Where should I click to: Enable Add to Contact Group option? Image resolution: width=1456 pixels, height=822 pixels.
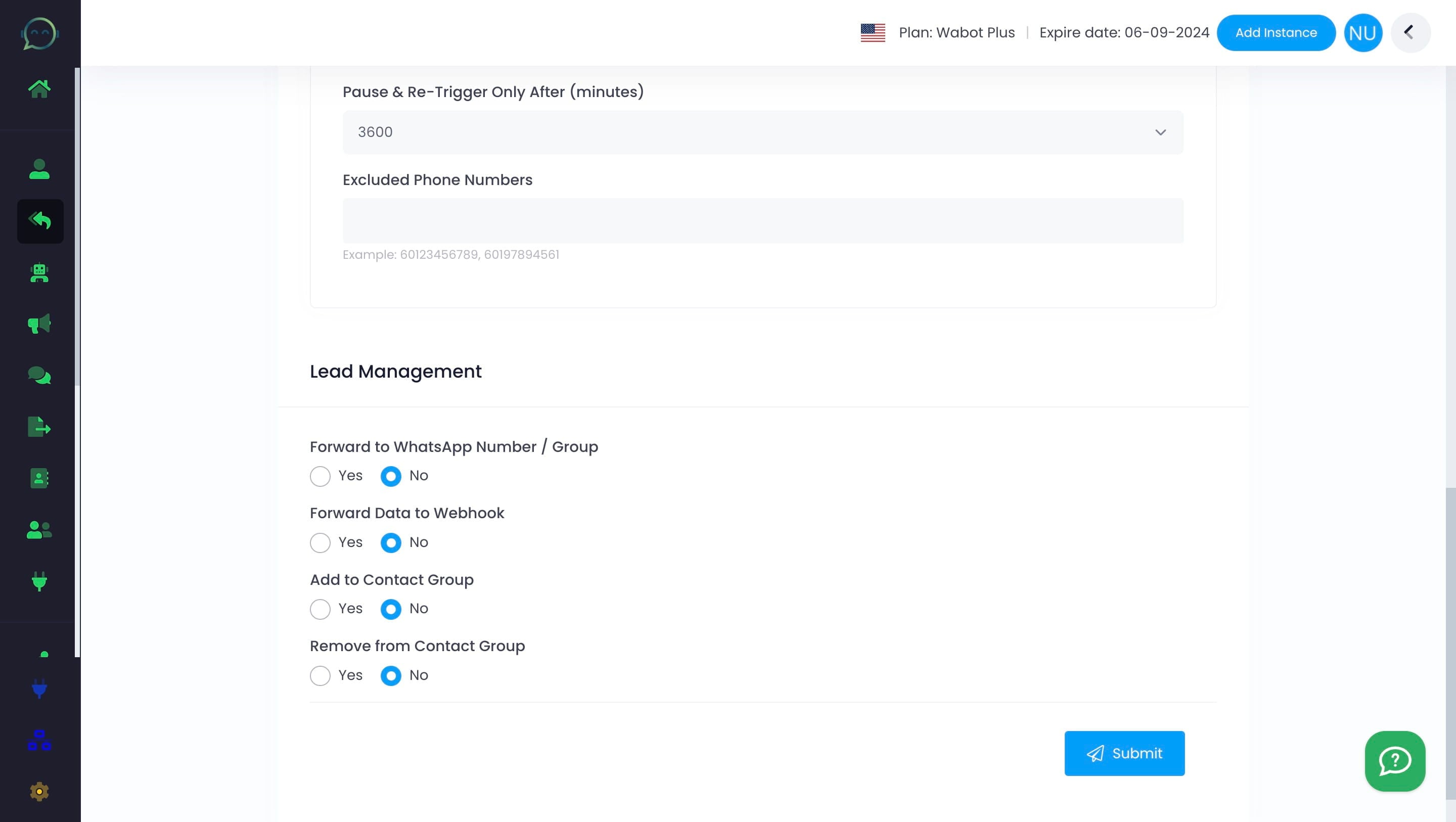click(320, 609)
